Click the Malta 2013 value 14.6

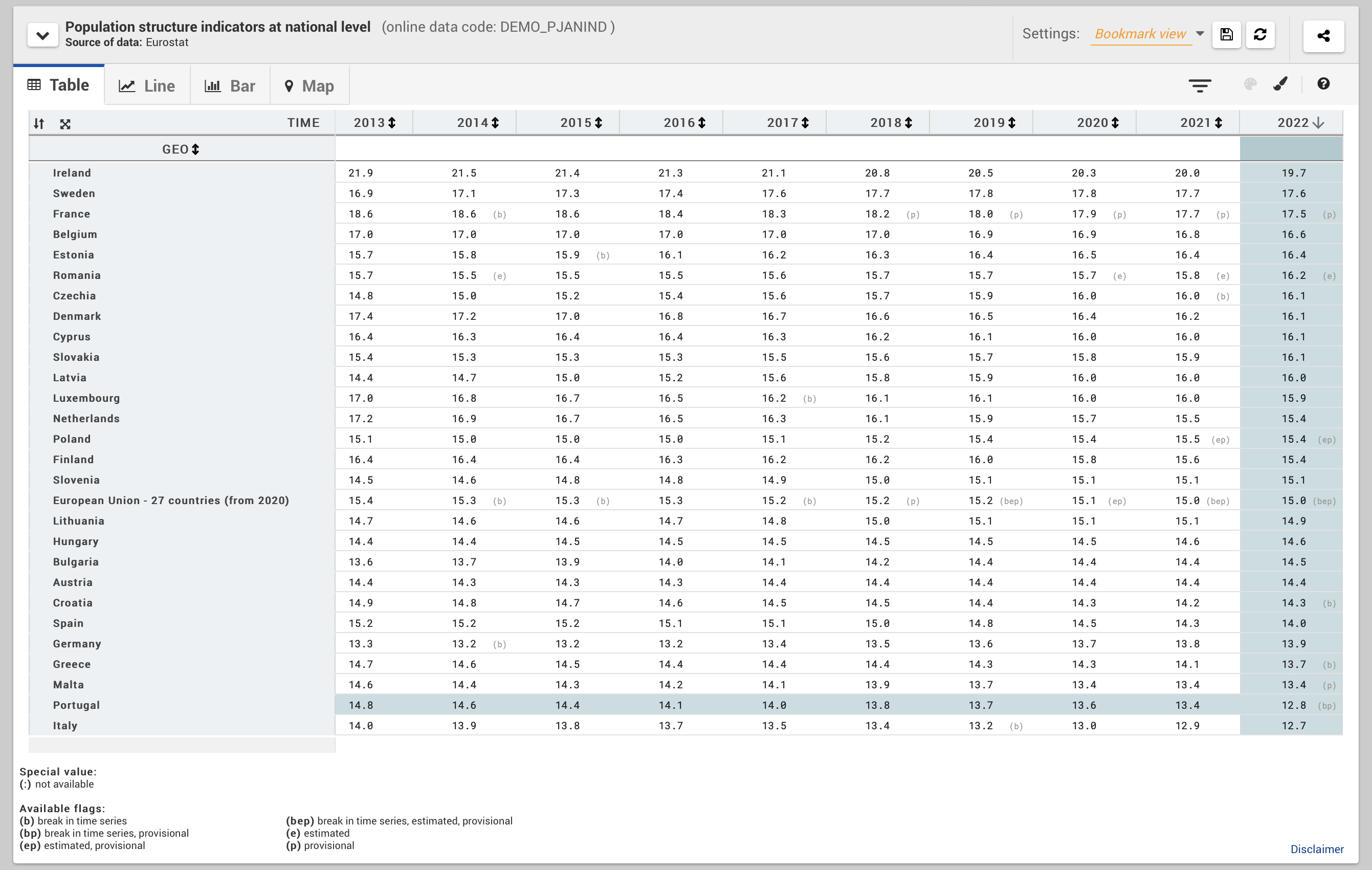pyautogui.click(x=361, y=685)
